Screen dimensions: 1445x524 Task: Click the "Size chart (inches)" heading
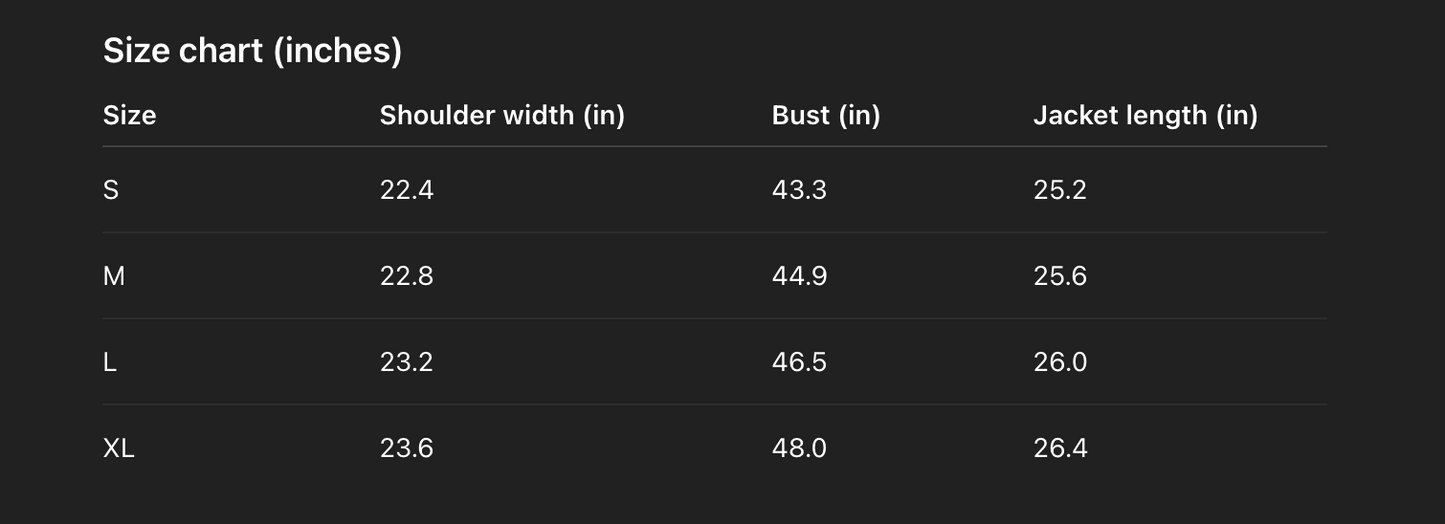(x=252, y=50)
